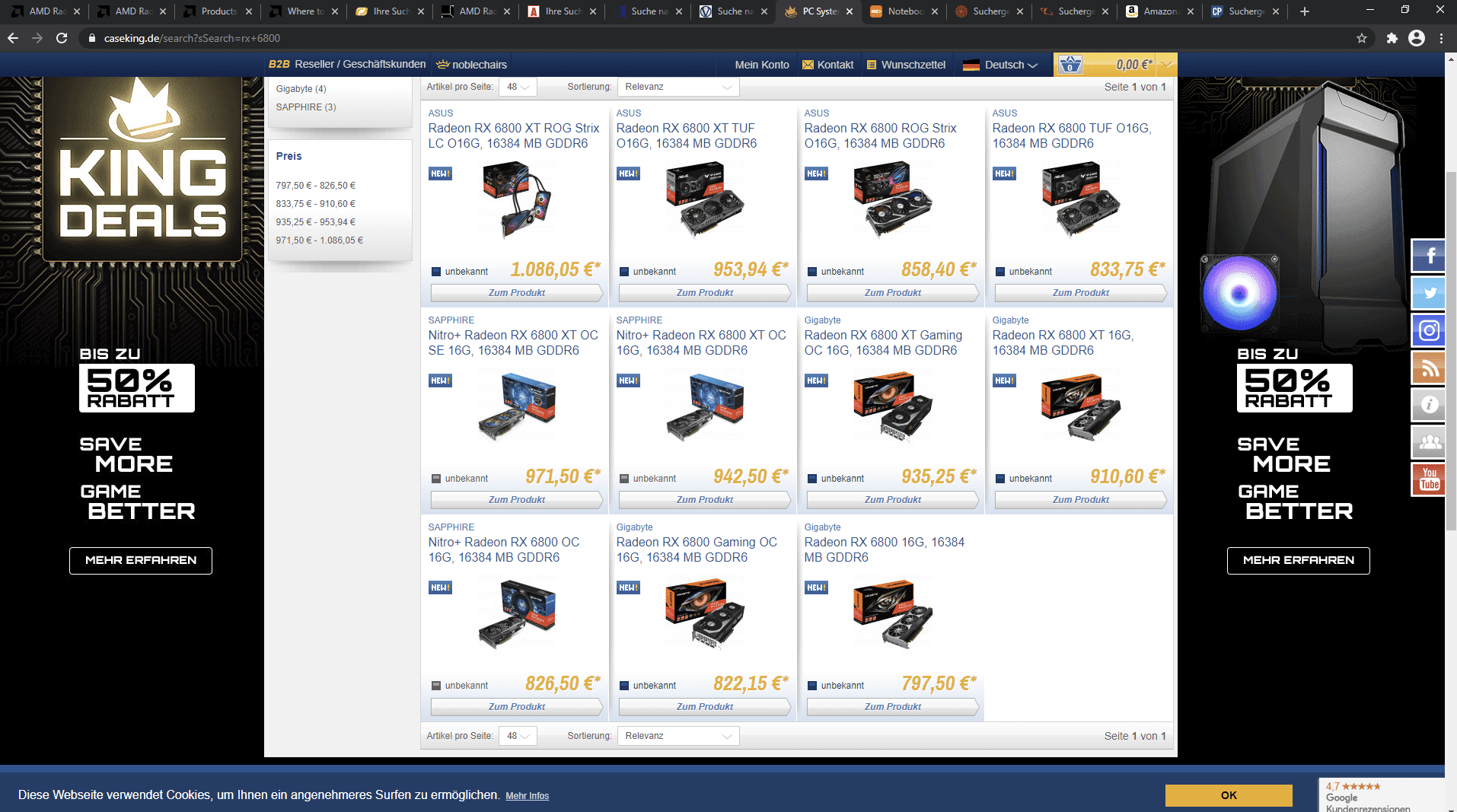
Task: Click the NEW badge on RX 6800 XT TUF
Action: 628,174
